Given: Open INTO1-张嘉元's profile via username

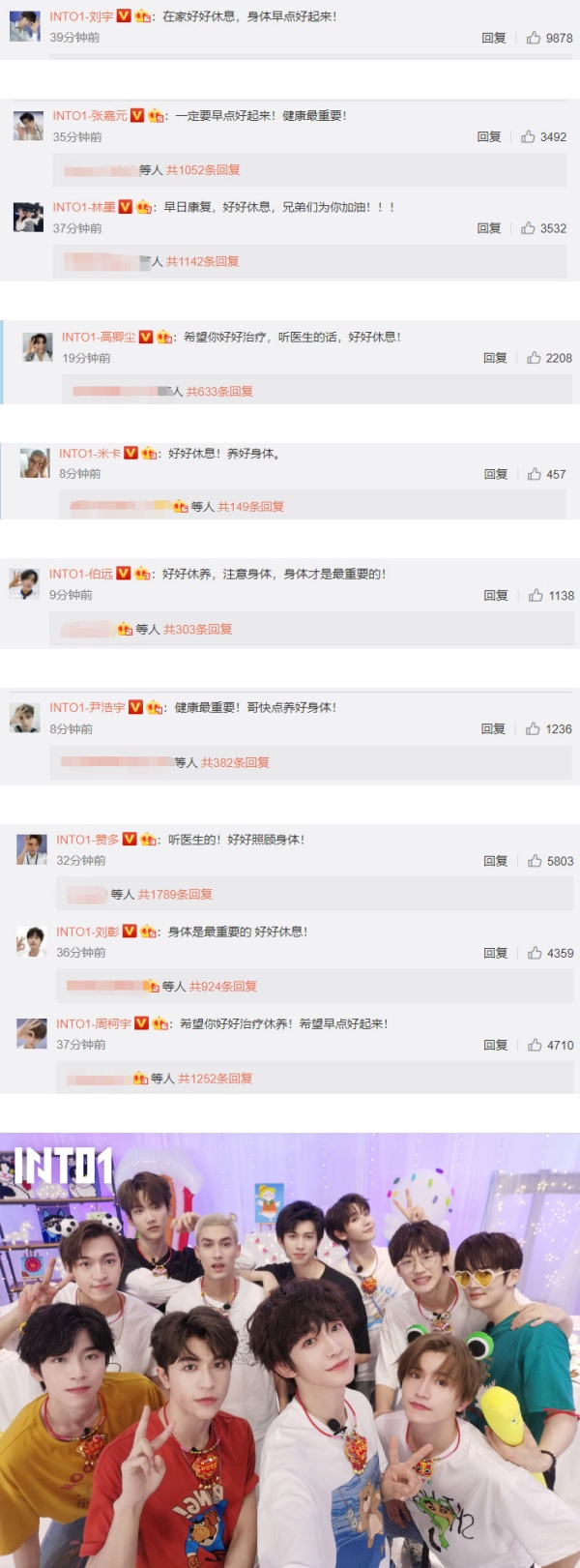Looking at the screenshot, I should (x=90, y=116).
